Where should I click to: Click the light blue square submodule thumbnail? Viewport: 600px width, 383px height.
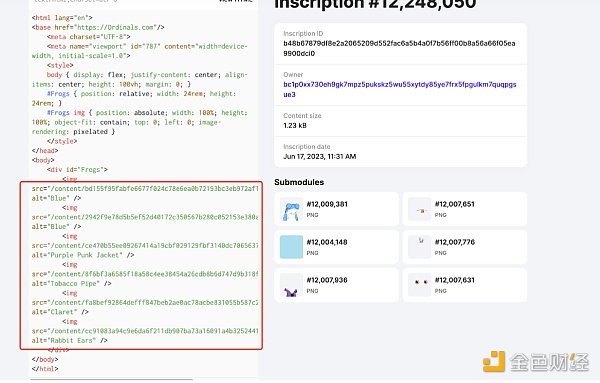click(291, 247)
